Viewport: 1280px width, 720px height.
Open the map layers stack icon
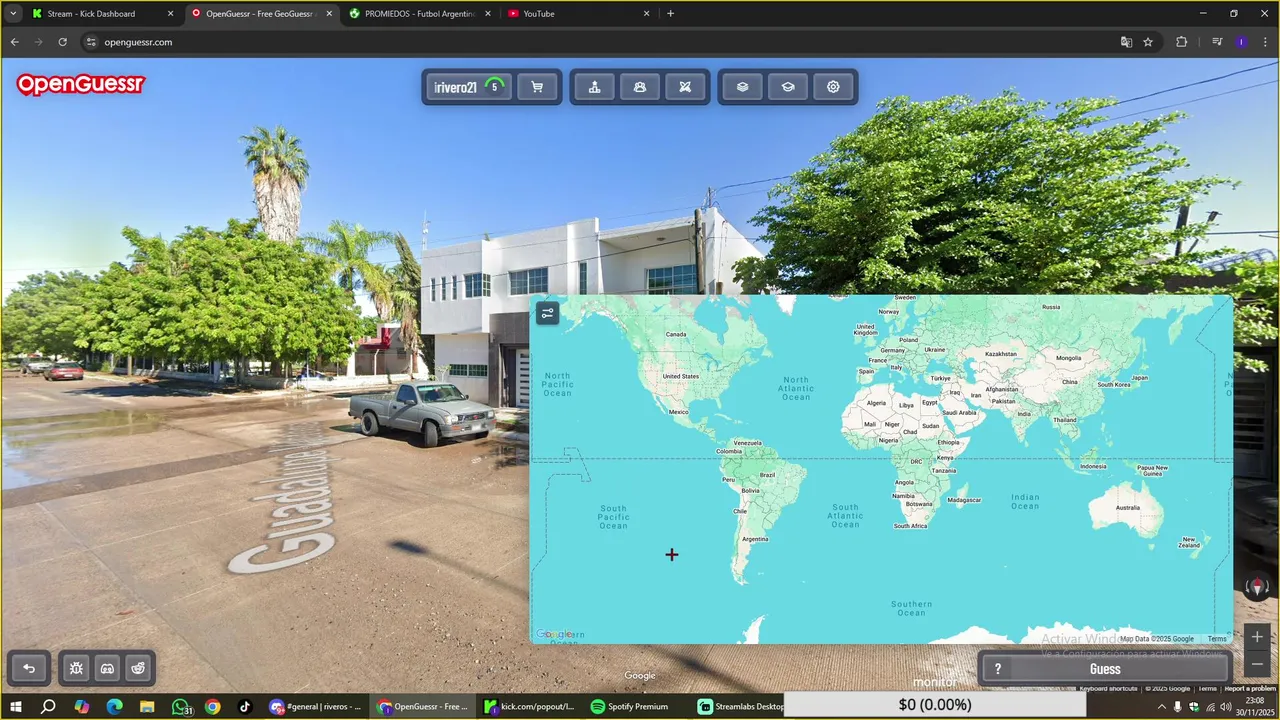(742, 87)
